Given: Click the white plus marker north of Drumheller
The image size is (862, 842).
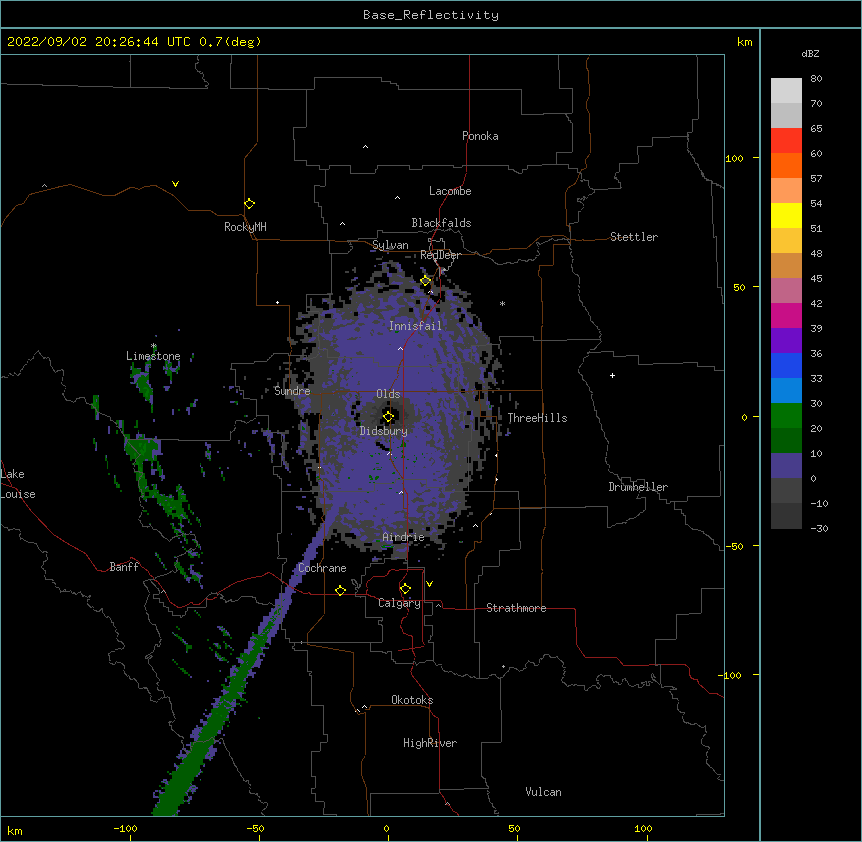Looking at the screenshot, I should coord(612,375).
